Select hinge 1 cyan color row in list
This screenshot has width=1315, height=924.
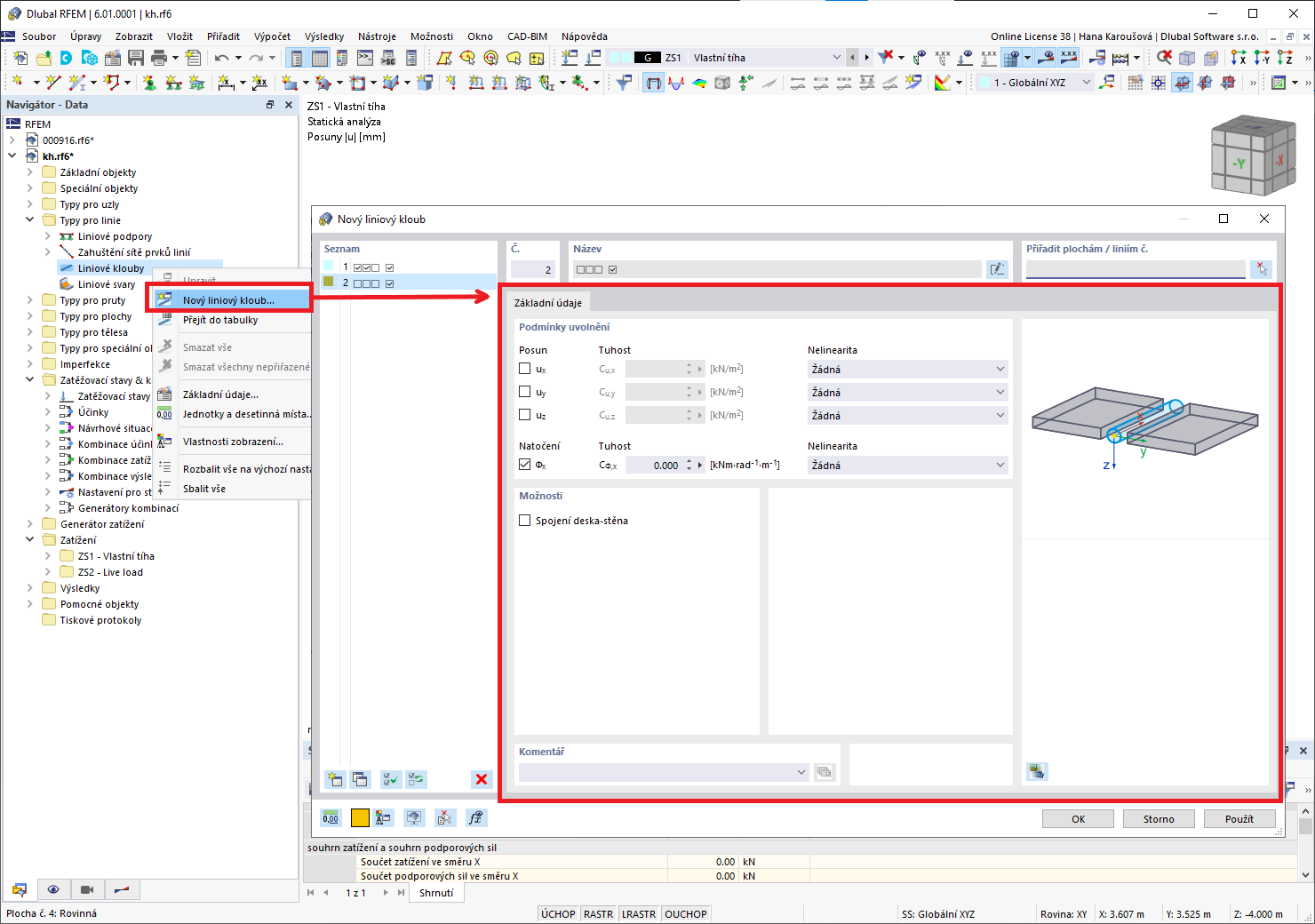coord(408,267)
